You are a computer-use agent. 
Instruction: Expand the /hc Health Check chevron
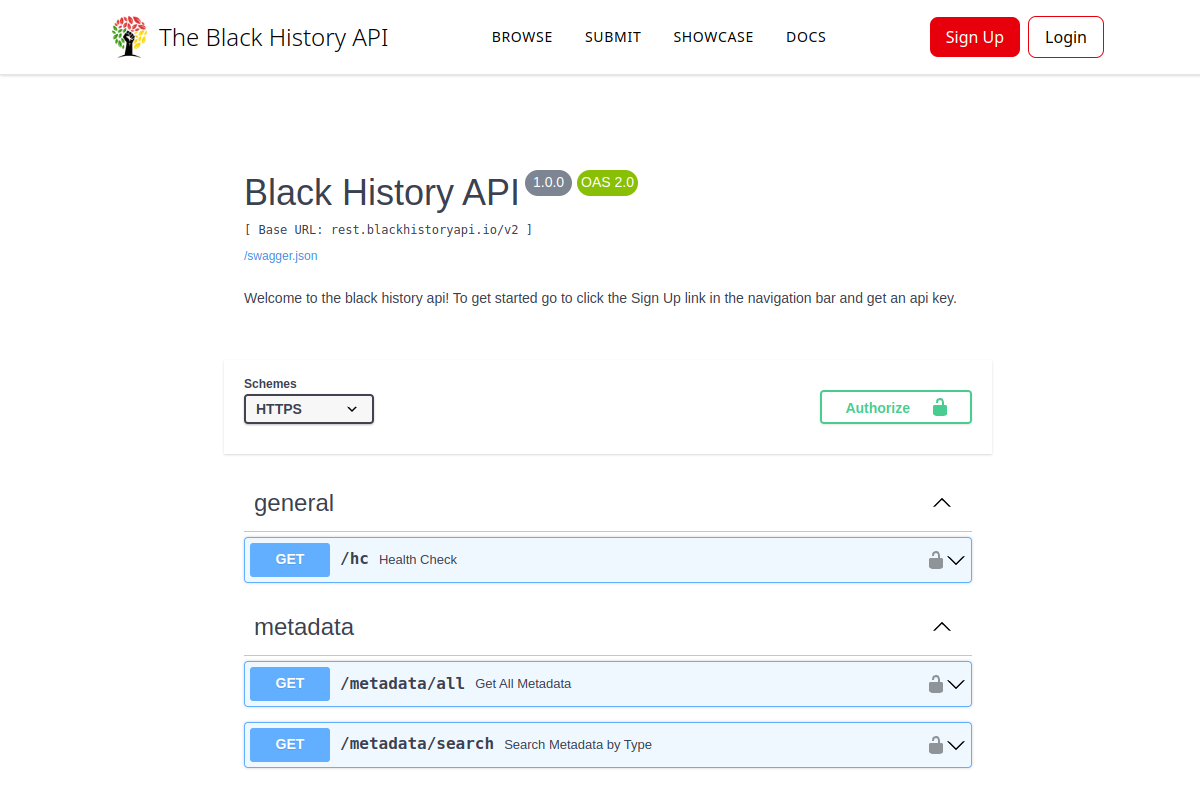tap(956, 560)
